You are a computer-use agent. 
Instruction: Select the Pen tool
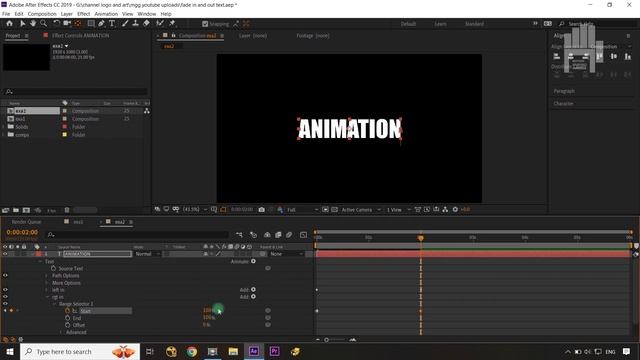point(101,24)
